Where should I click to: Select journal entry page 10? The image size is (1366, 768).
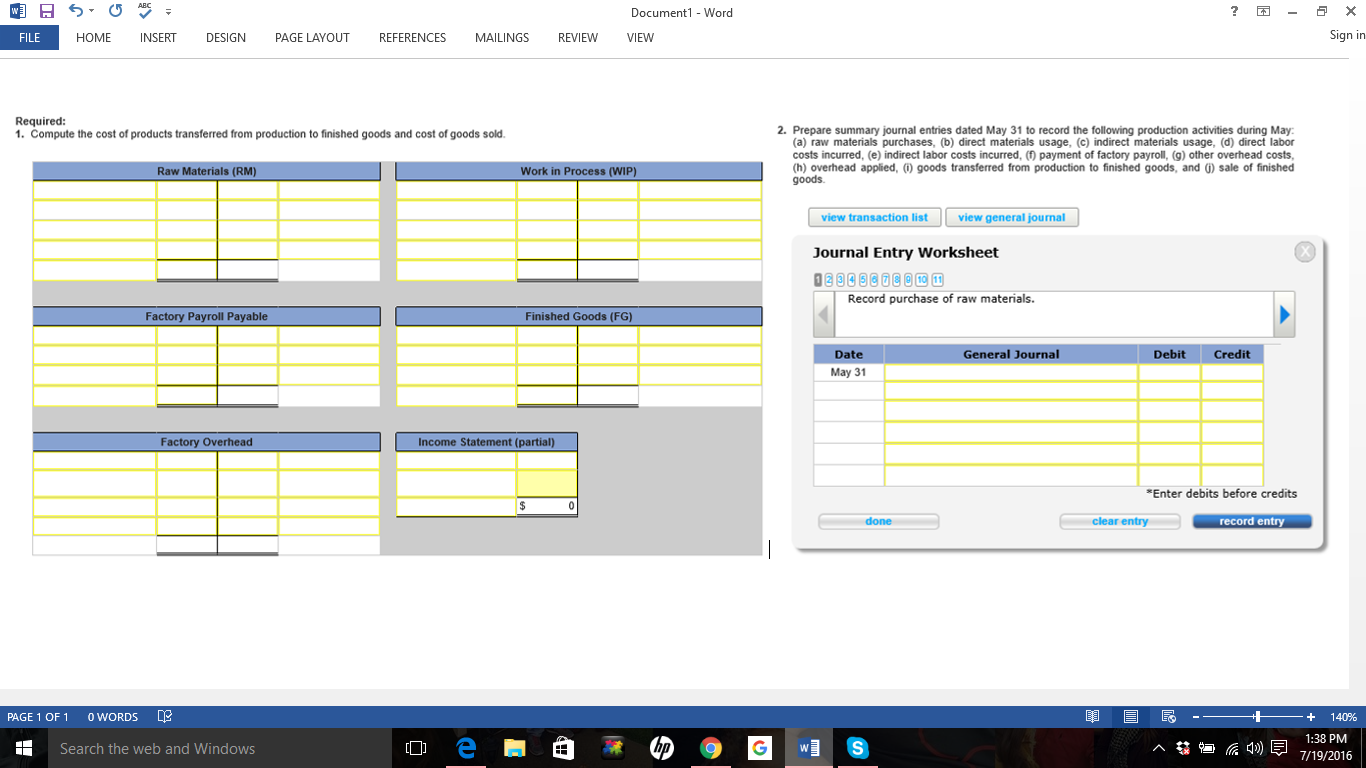(922, 280)
